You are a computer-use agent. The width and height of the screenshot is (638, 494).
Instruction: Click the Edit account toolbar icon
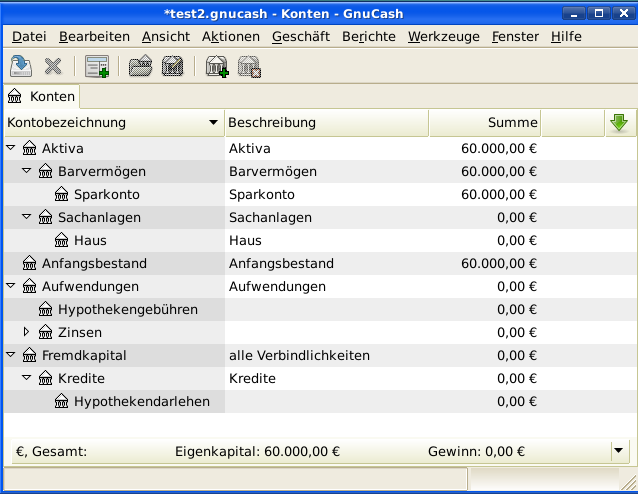point(172,67)
